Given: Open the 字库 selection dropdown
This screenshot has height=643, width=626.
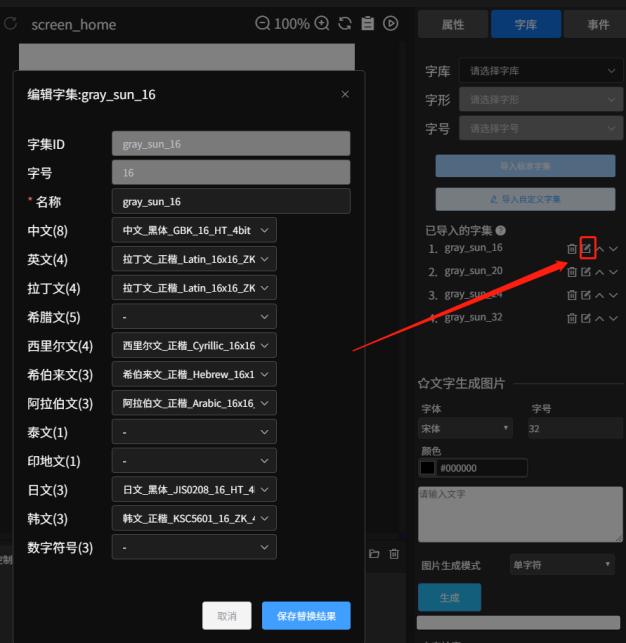Looking at the screenshot, I should pyautogui.click(x=541, y=71).
